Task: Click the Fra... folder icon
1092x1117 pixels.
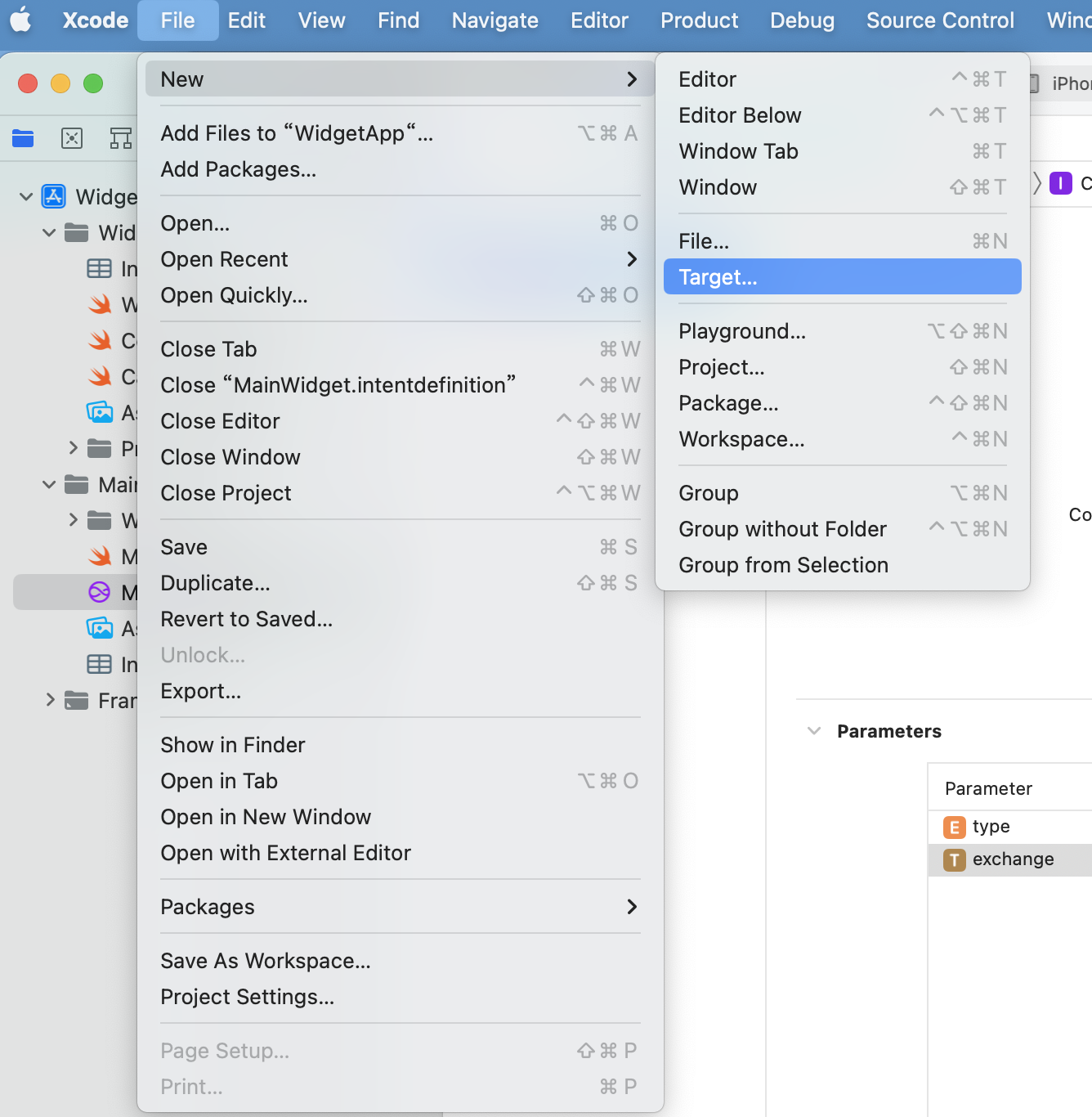Action: 77,700
